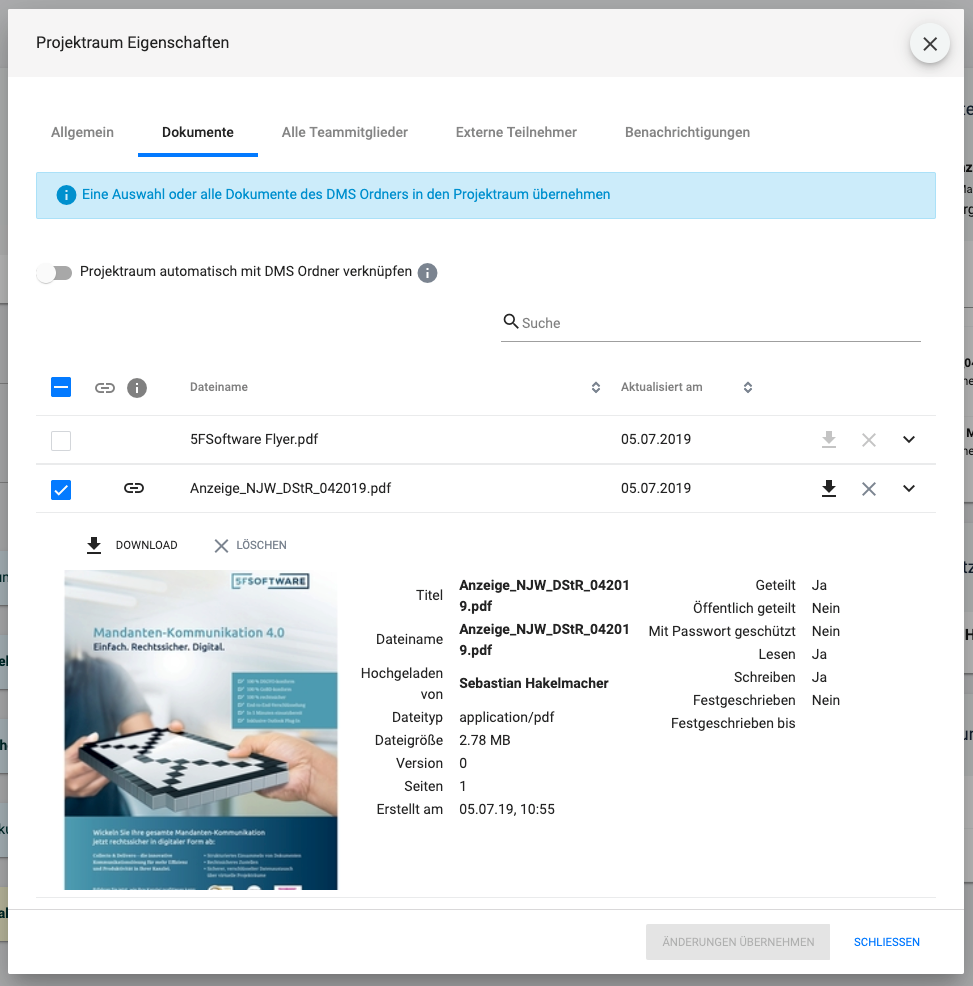Select the Dokumente tab

[197, 132]
